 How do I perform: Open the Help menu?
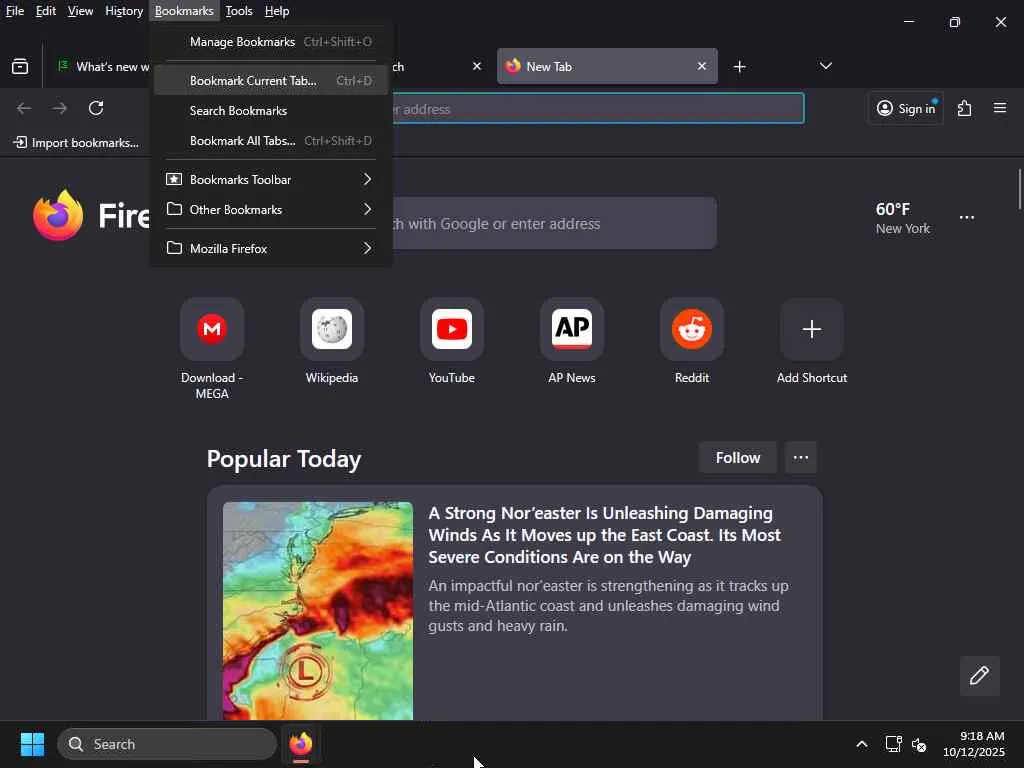[277, 11]
